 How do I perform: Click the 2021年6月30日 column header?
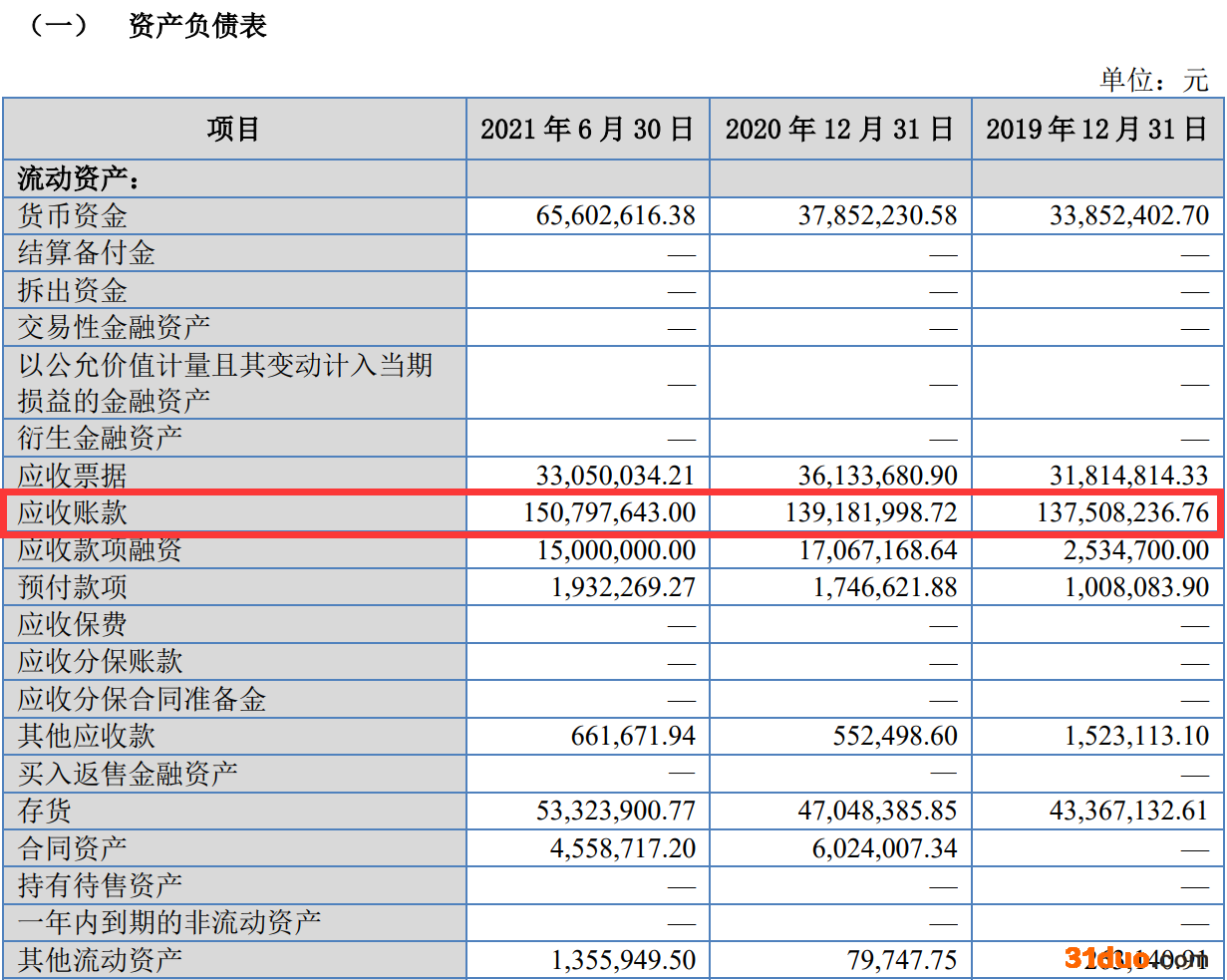(587, 129)
